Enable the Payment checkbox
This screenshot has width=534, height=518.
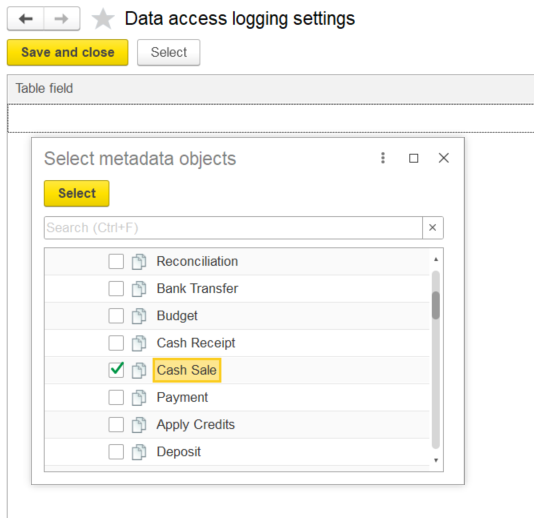click(x=116, y=397)
